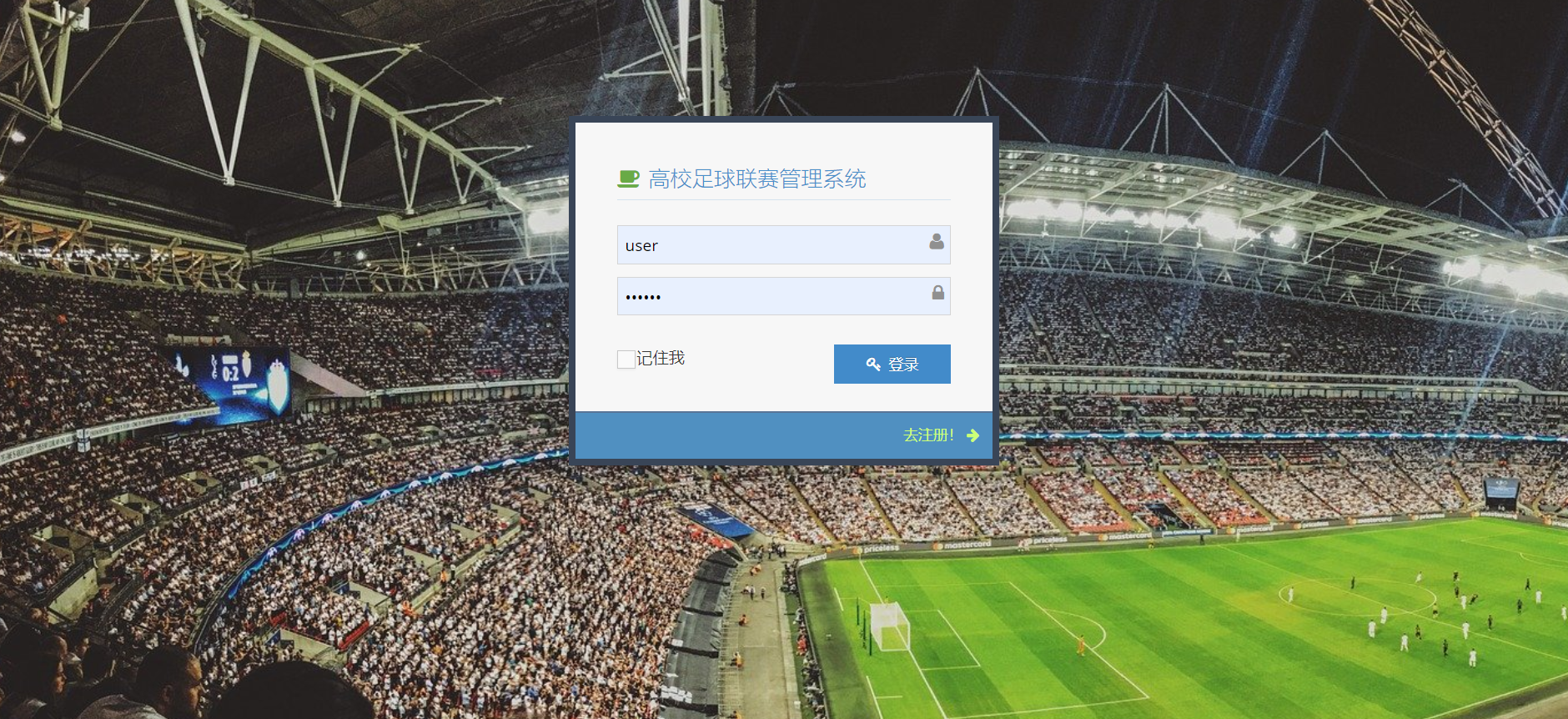1568x719 pixels.
Task: Tick the 记住我 checkbox
Action: coord(626,359)
